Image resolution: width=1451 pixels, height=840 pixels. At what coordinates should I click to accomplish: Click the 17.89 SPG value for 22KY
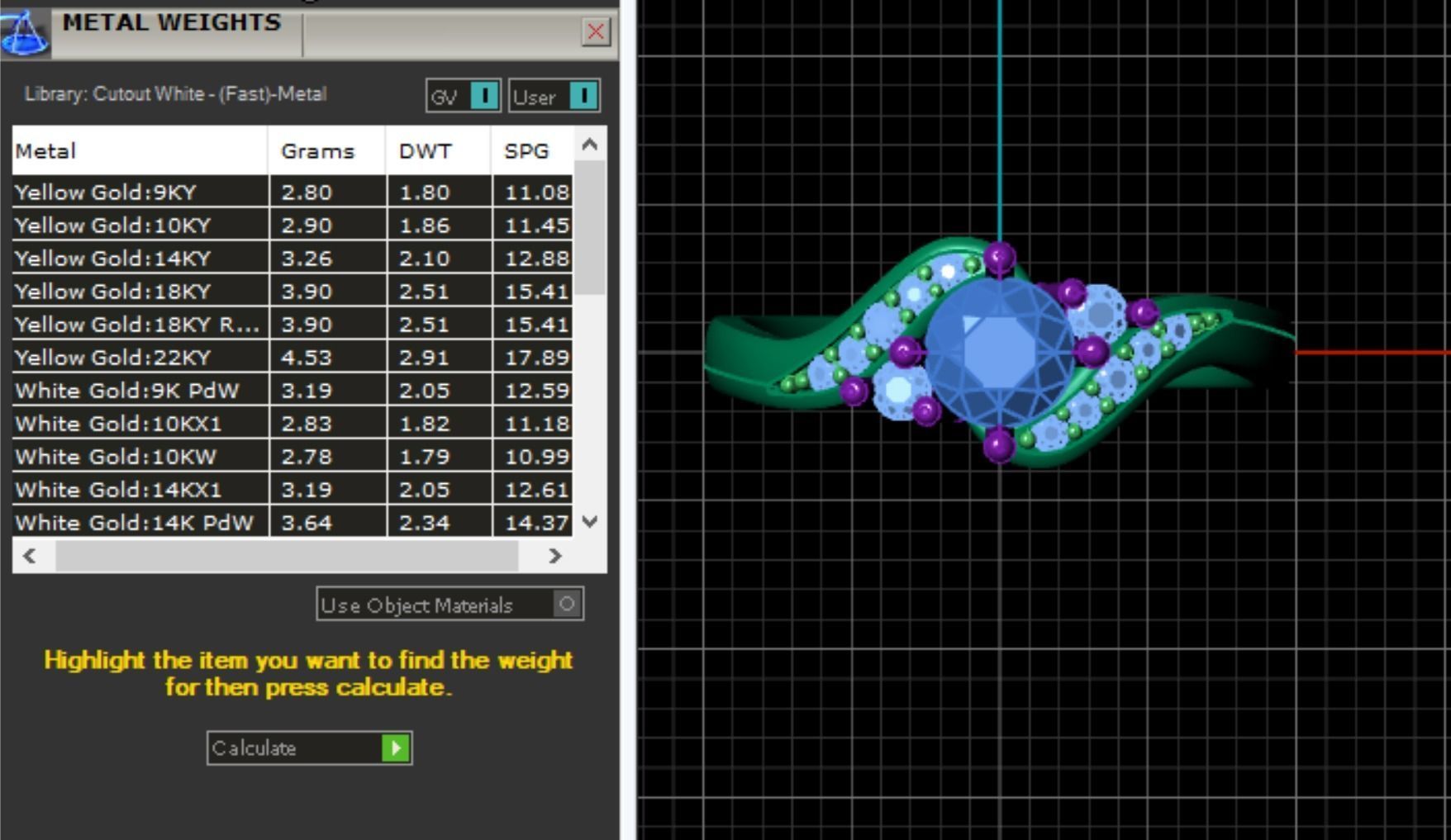coord(537,358)
